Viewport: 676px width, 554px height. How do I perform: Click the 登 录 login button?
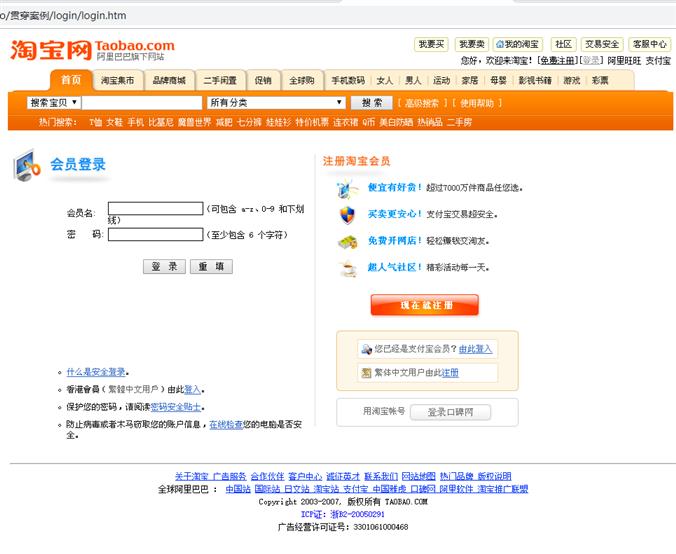(x=164, y=266)
